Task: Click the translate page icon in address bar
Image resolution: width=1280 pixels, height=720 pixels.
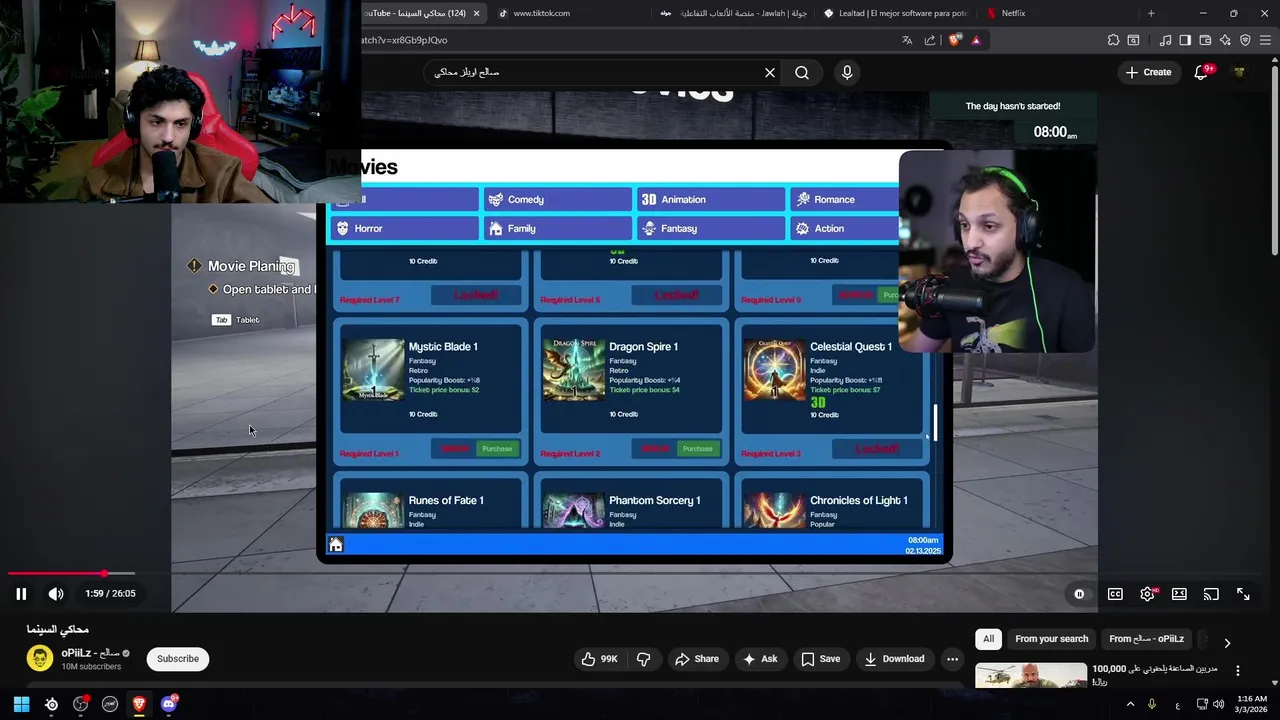Action: coord(907,40)
